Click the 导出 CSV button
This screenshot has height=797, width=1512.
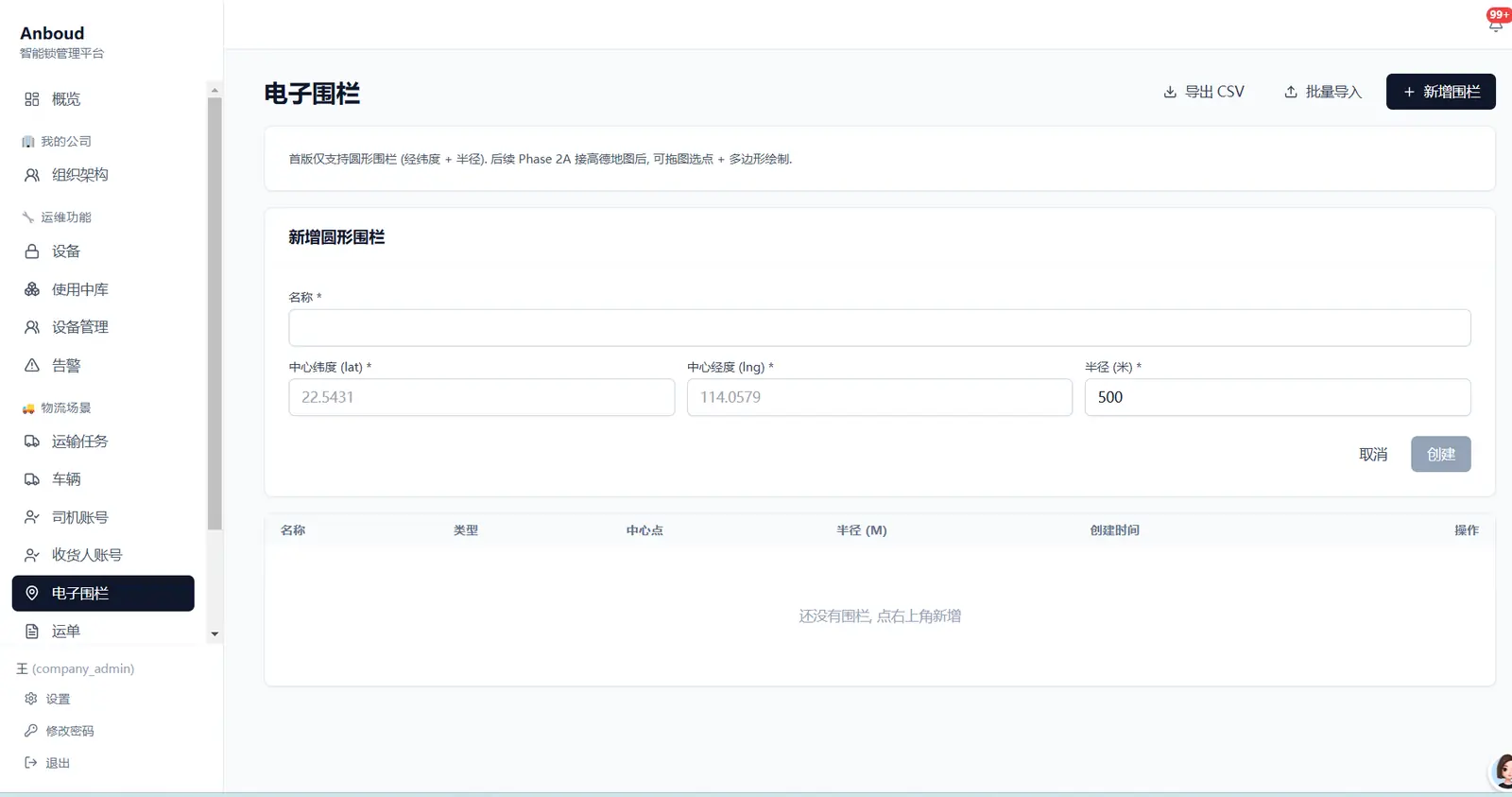coord(1204,92)
